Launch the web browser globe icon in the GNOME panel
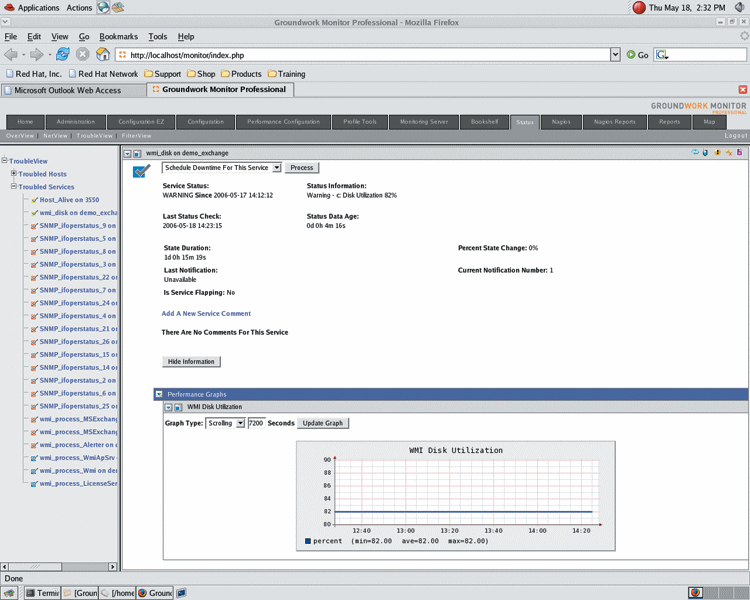Viewport: 750px width, 600px height. coord(103,7)
